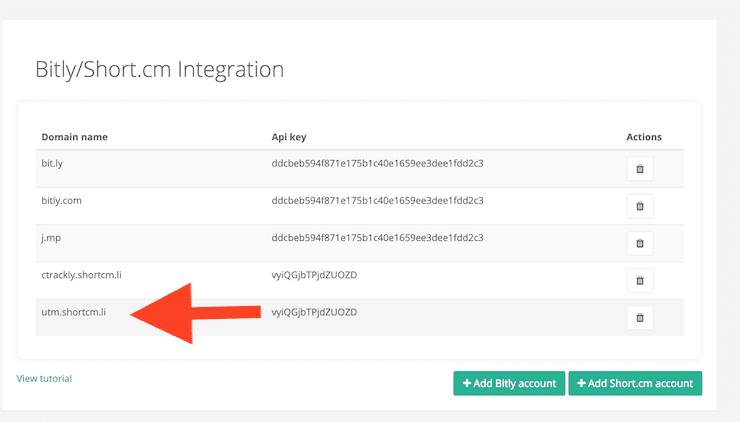This screenshot has height=422, width=740.
Task: Delete the bitly.com domain entry
Action: coord(639,206)
